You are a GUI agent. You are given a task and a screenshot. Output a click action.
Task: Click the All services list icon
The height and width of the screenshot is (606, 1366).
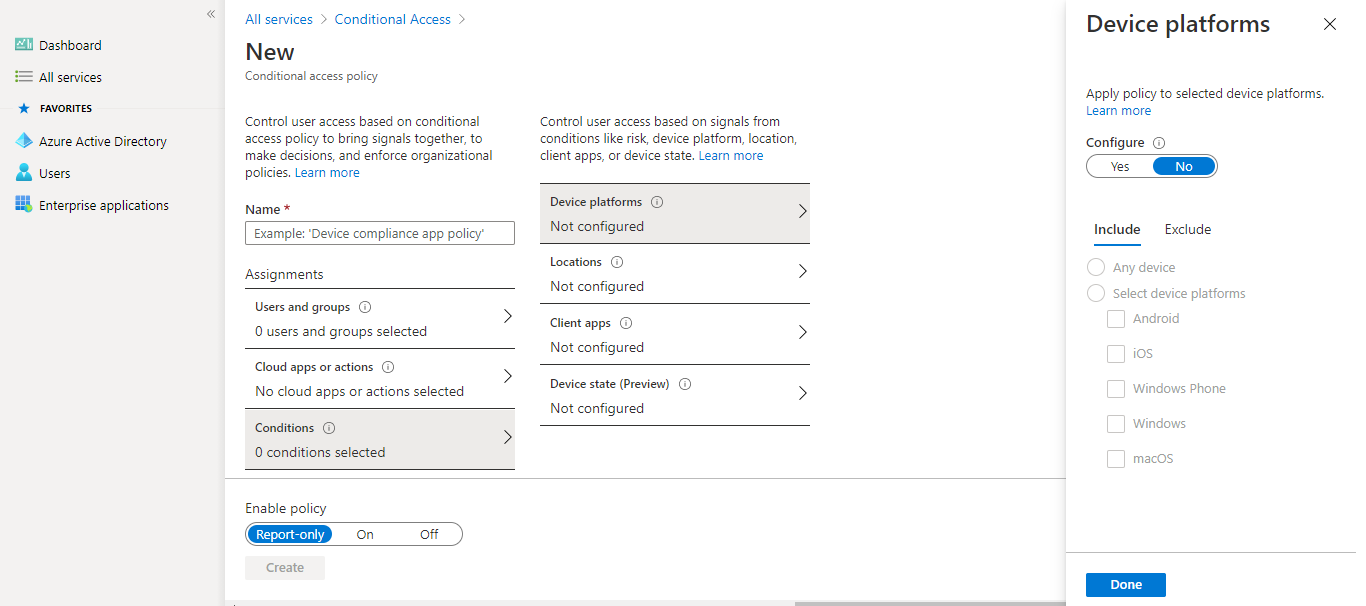point(24,77)
